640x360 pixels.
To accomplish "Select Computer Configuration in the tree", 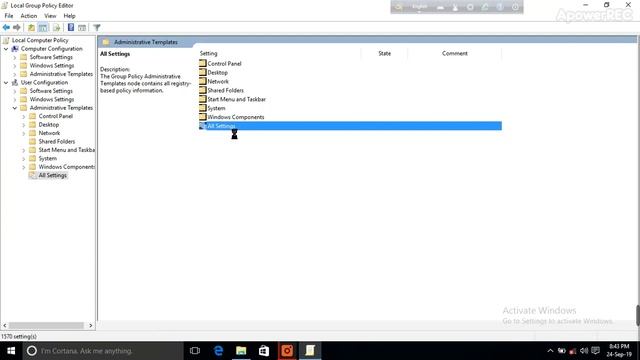I will 51,49.
